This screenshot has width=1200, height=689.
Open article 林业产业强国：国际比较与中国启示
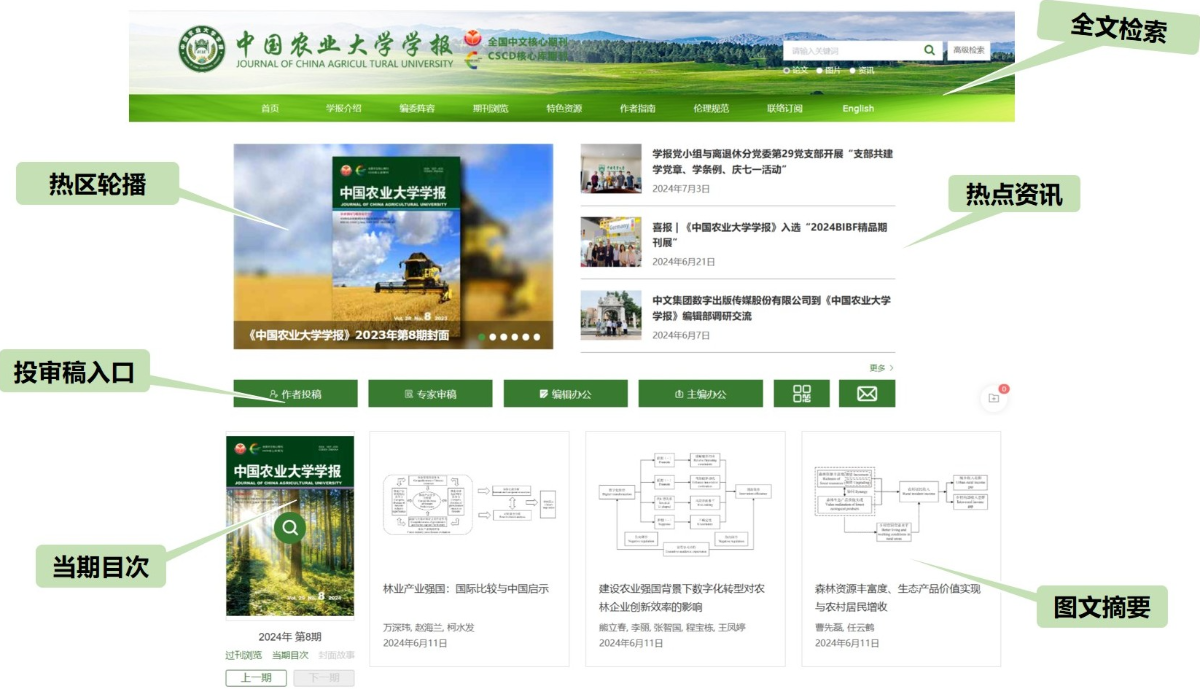coord(466,589)
